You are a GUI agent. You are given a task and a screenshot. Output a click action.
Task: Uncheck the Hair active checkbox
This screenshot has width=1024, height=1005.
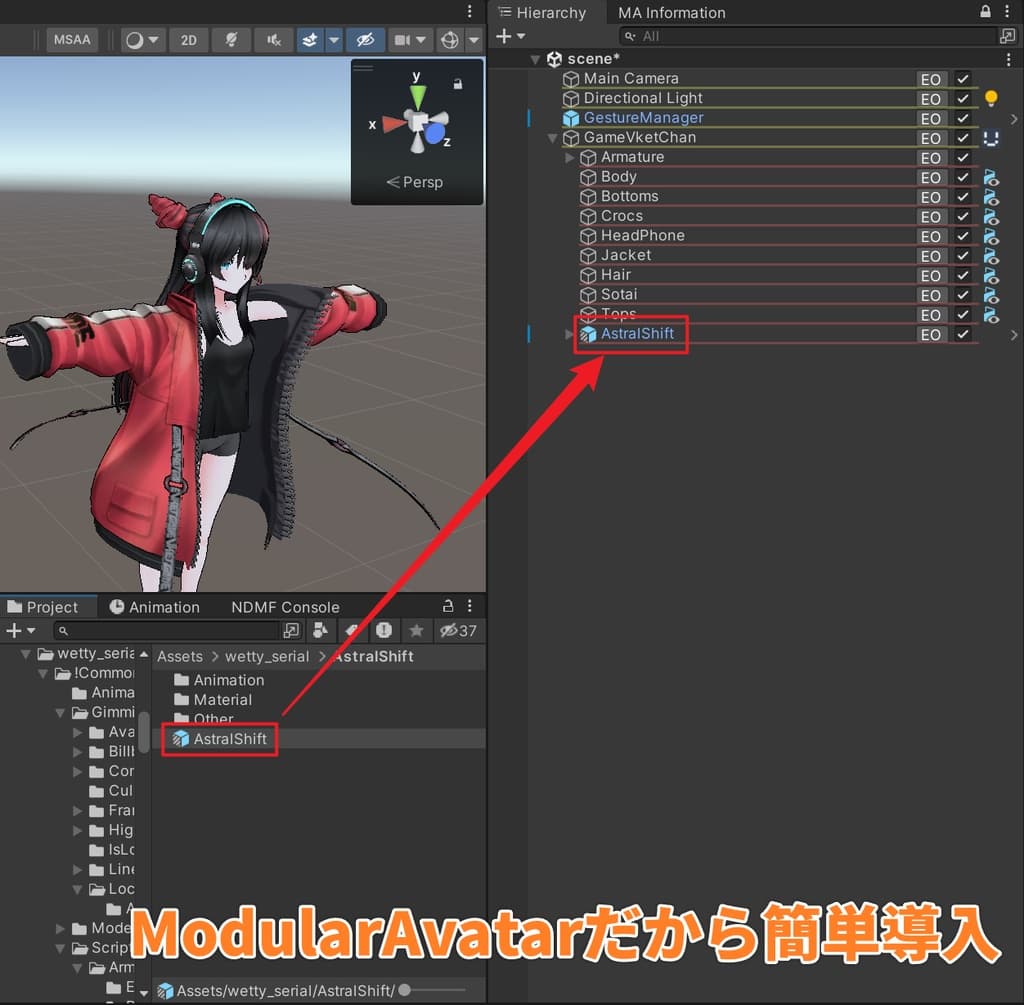(x=963, y=275)
